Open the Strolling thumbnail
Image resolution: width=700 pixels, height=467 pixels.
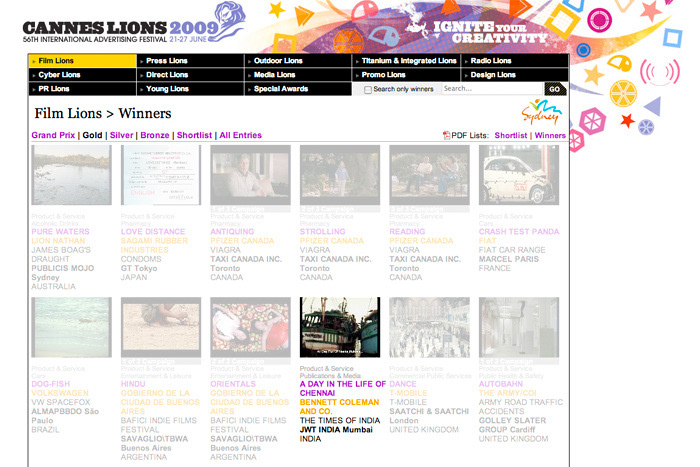pyautogui.click(x=340, y=175)
